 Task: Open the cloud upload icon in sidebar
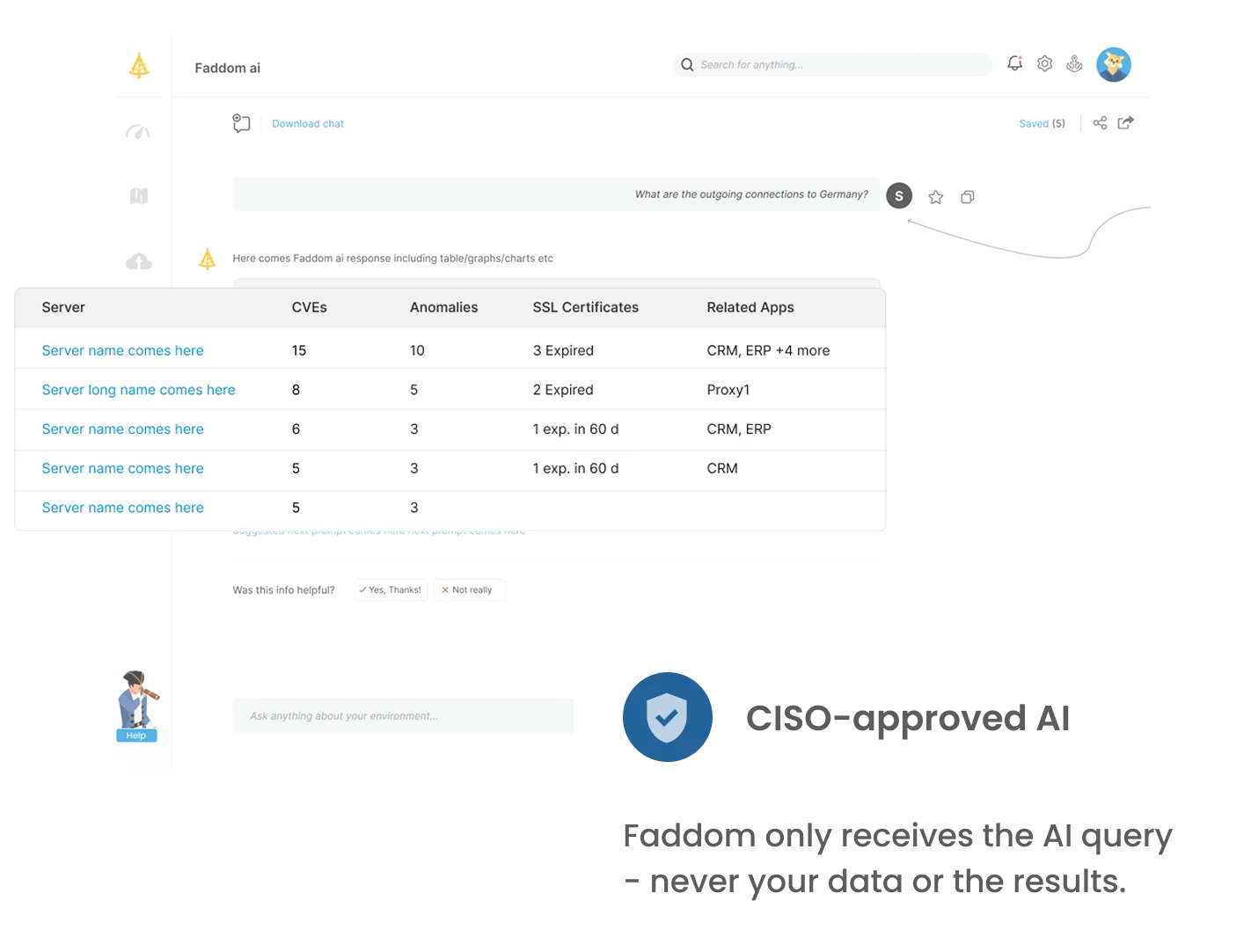139,261
